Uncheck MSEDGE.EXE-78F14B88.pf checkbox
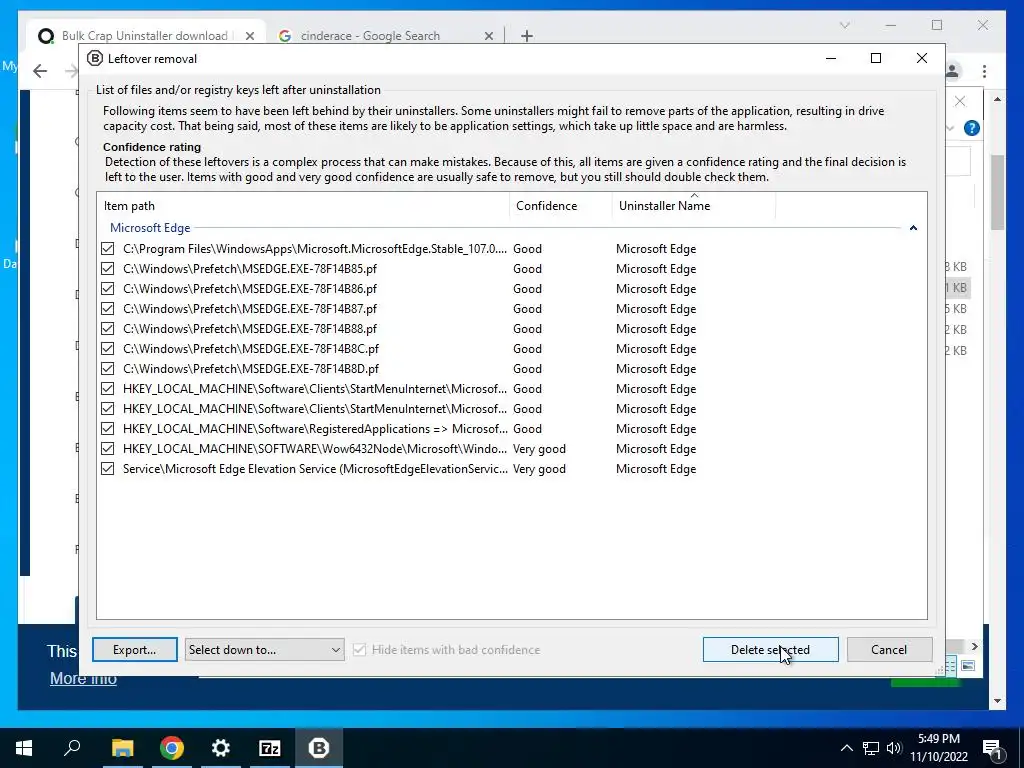 pyautogui.click(x=108, y=328)
